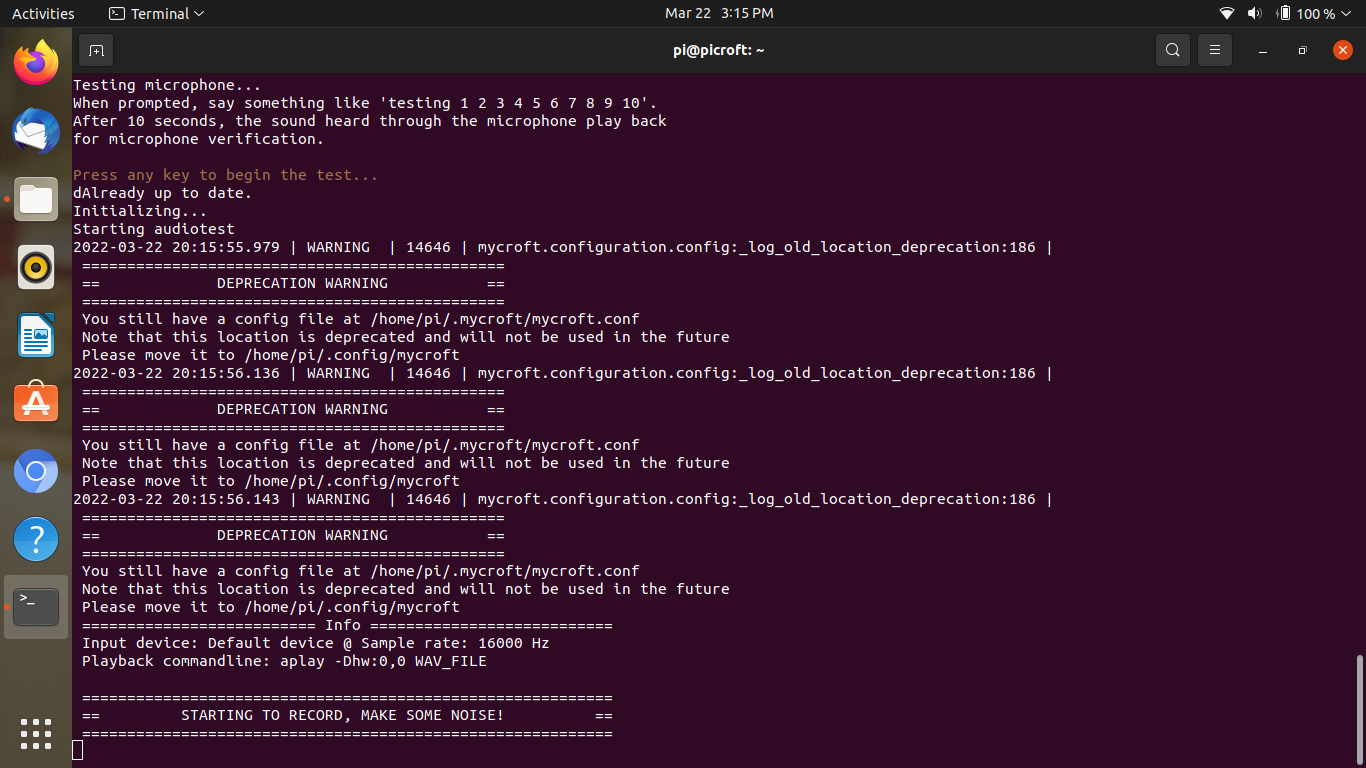The image size is (1366, 768).
Task: Click the 'pi@picroft: ~' window title
Action: tap(719, 50)
